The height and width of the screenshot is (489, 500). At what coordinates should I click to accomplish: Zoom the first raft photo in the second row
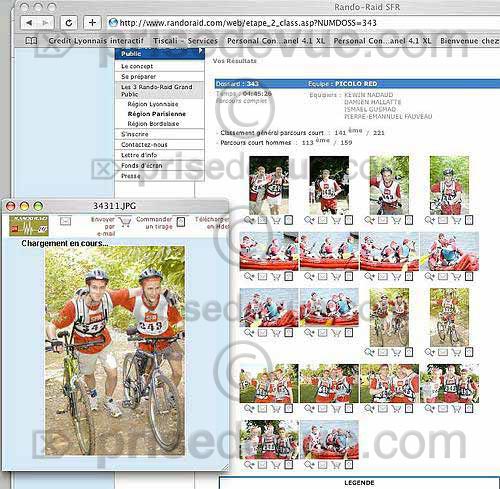249,276
